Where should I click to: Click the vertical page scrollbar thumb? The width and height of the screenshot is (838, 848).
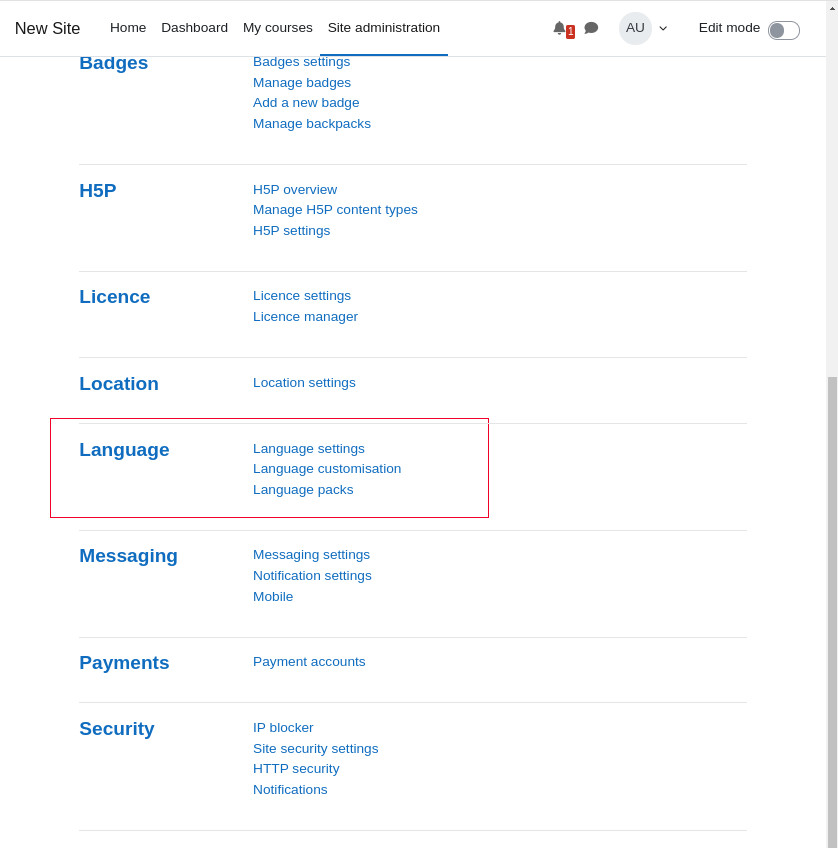point(832,610)
